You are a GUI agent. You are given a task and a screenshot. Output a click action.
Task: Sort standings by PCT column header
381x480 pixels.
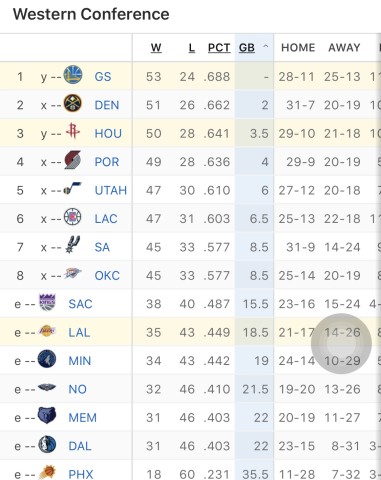click(219, 48)
